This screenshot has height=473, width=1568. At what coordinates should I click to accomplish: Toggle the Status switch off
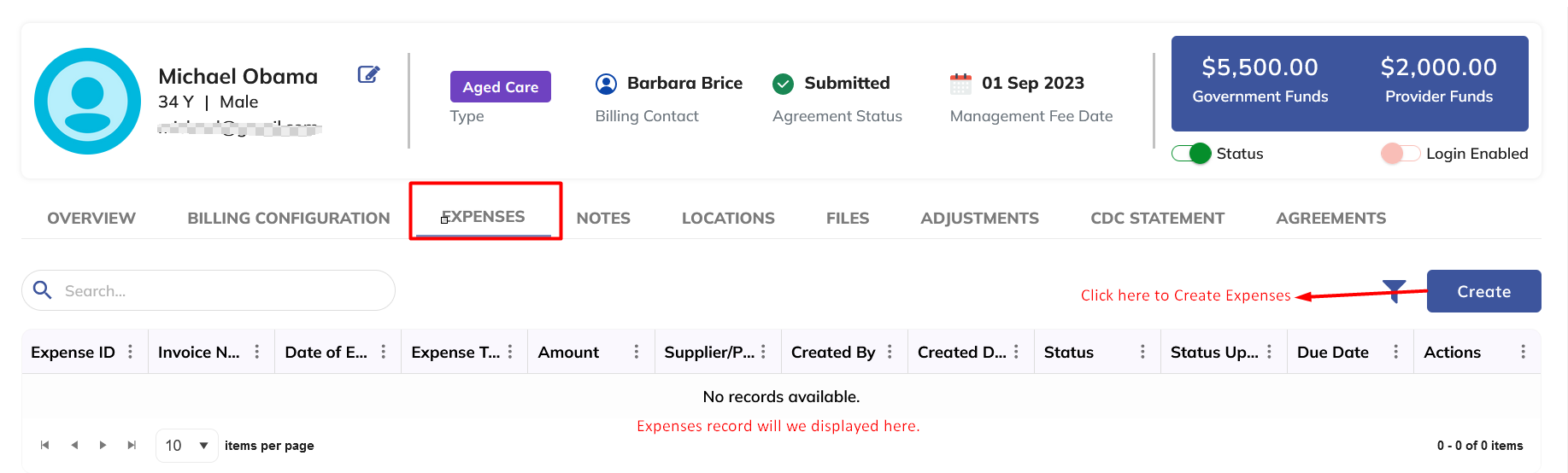(x=1191, y=154)
